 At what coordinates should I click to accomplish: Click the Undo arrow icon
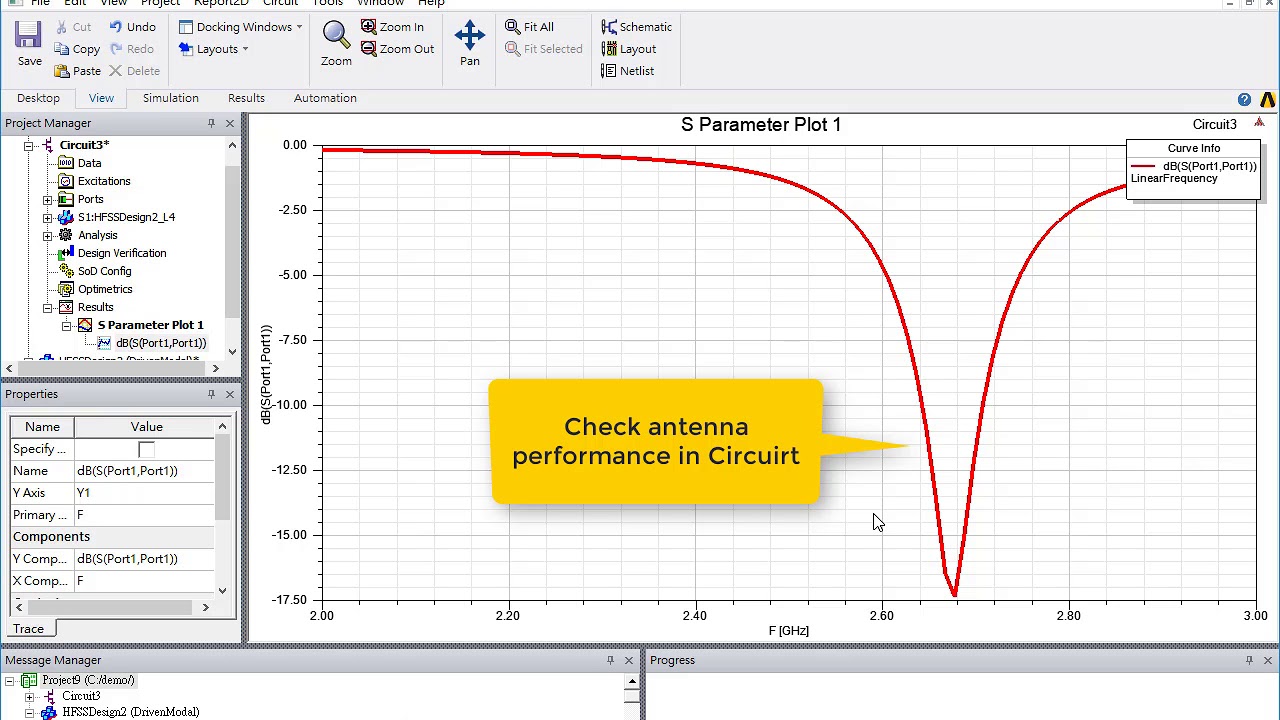click(x=116, y=27)
